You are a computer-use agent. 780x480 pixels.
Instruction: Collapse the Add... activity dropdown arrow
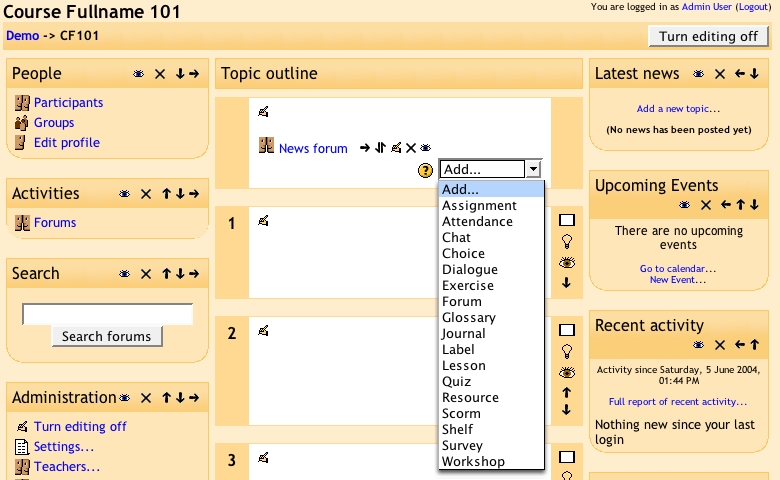tap(534, 170)
